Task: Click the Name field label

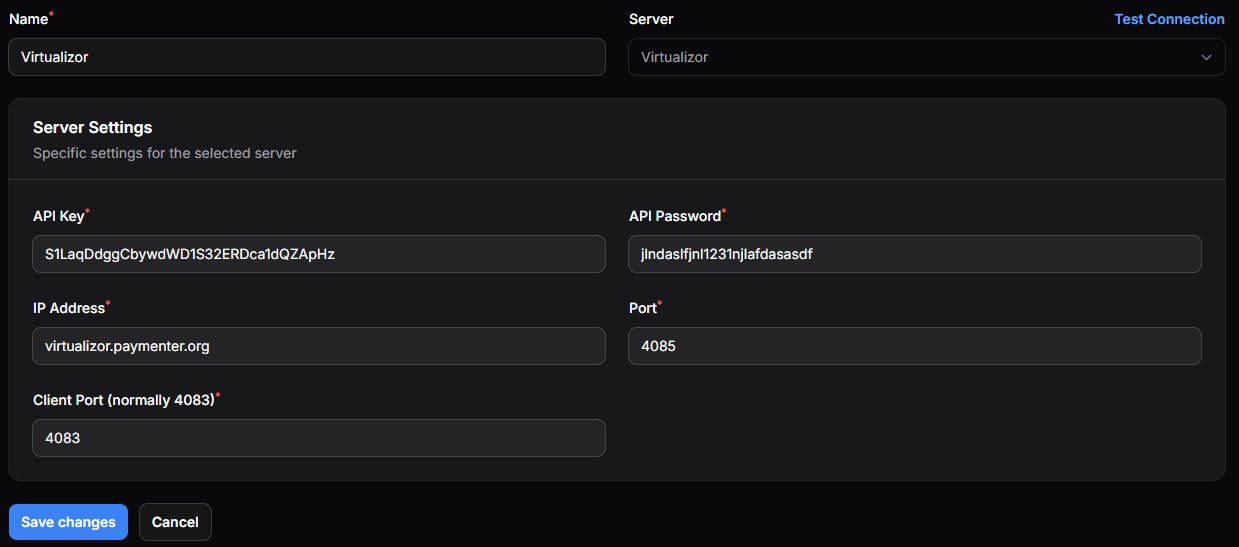Action: (28, 19)
